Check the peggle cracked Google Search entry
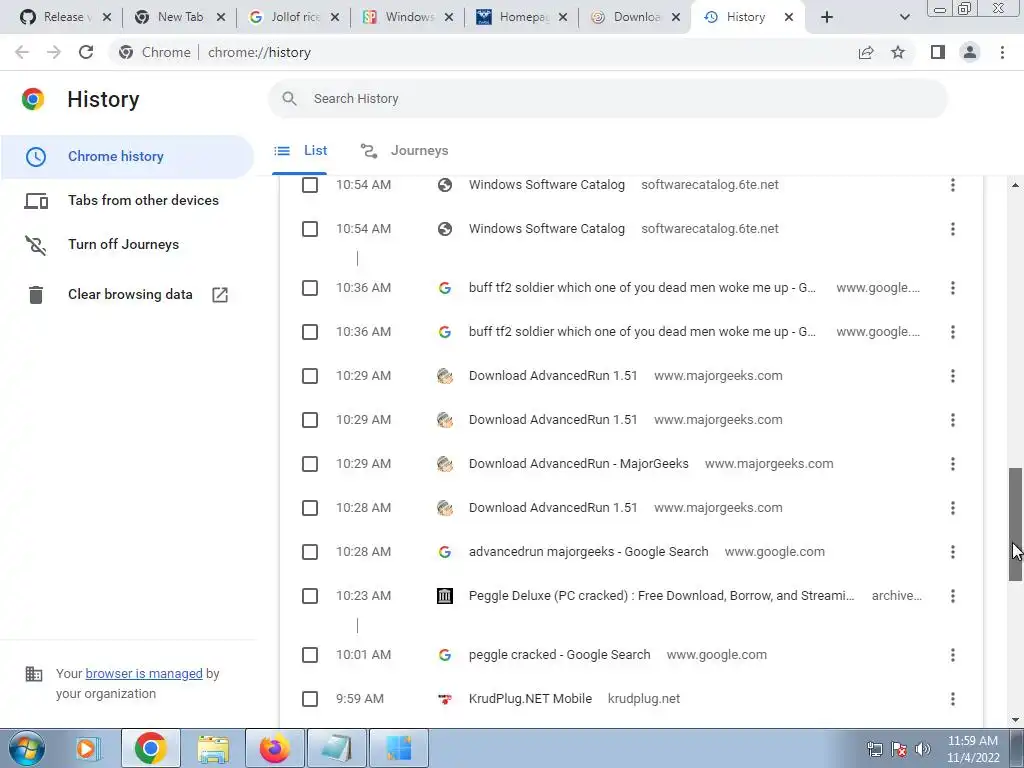1024x768 pixels. point(310,655)
